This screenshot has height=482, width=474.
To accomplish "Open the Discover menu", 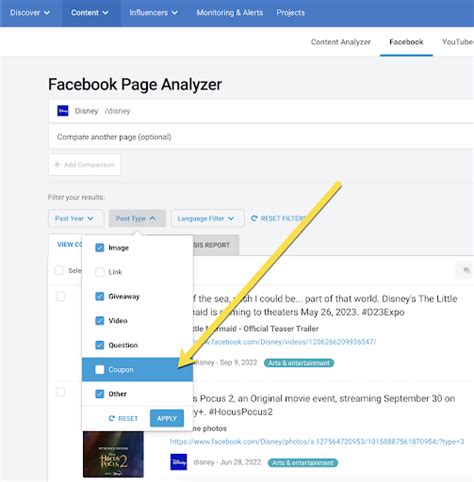I will pyautogui.click(x=30, y=13).
